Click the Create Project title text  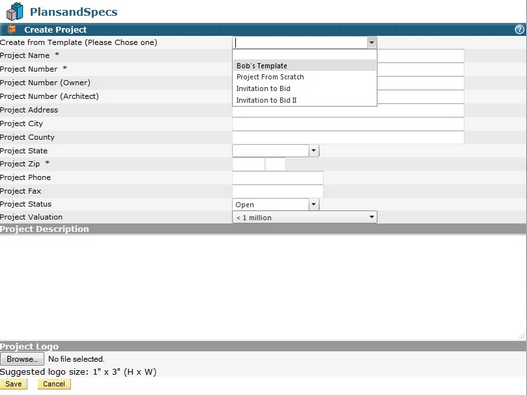point(55,30)
